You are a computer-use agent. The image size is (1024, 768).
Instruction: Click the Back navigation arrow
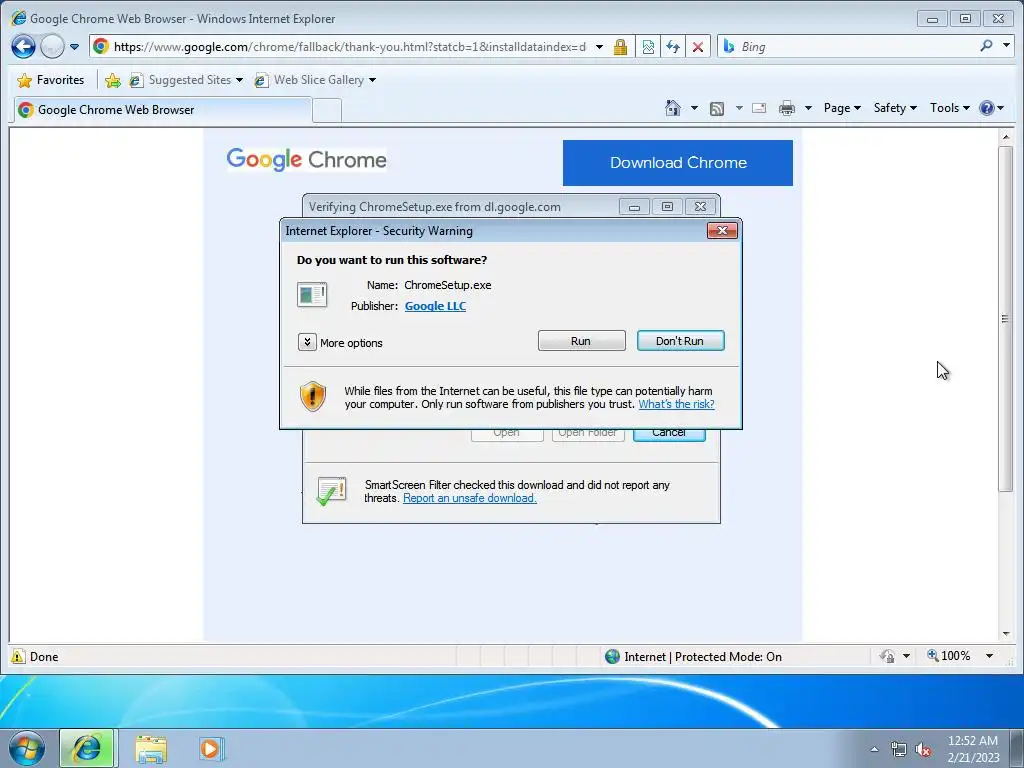pos(24,46)
